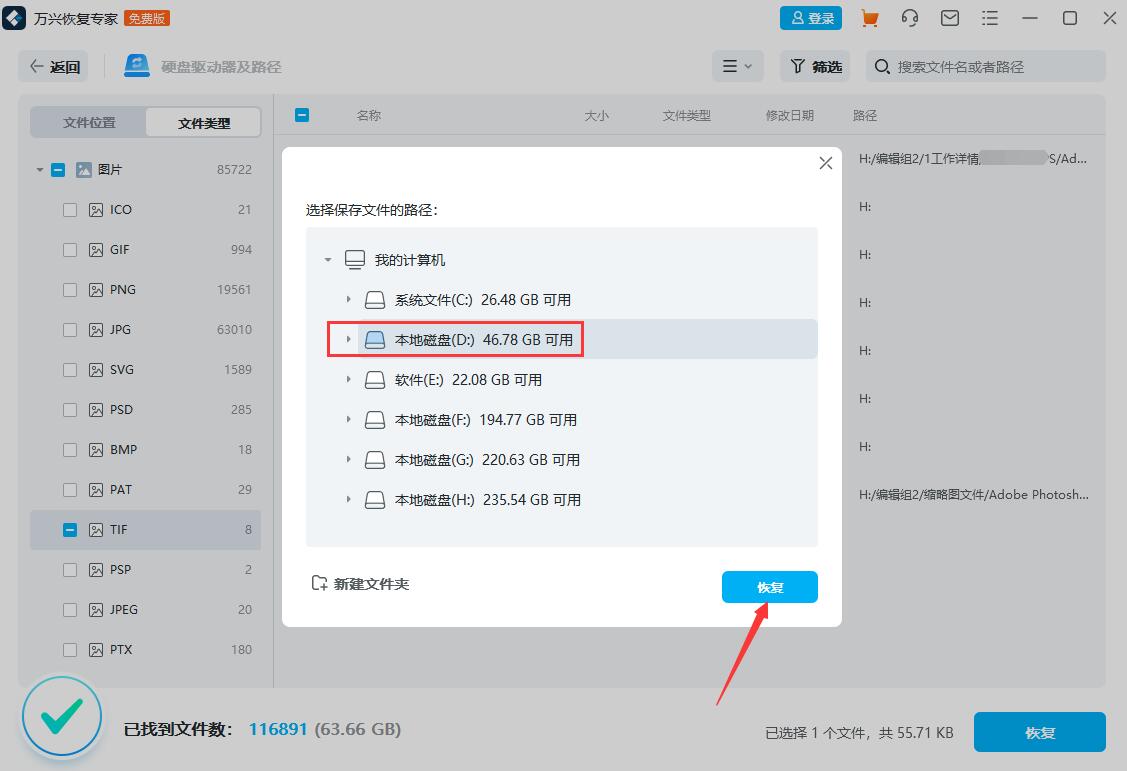Check the PNG file type checkbox
The width and height of the screenshot is (1127, 771).
70,289
